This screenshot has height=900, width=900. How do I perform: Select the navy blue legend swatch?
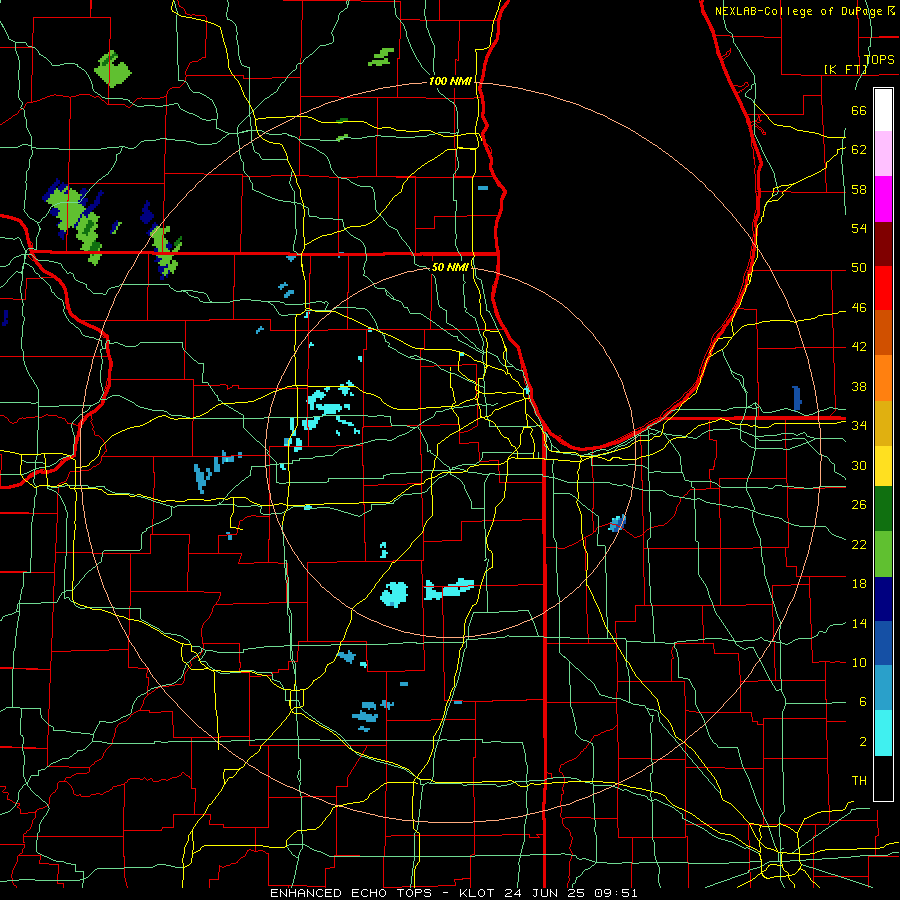[883, 599]
